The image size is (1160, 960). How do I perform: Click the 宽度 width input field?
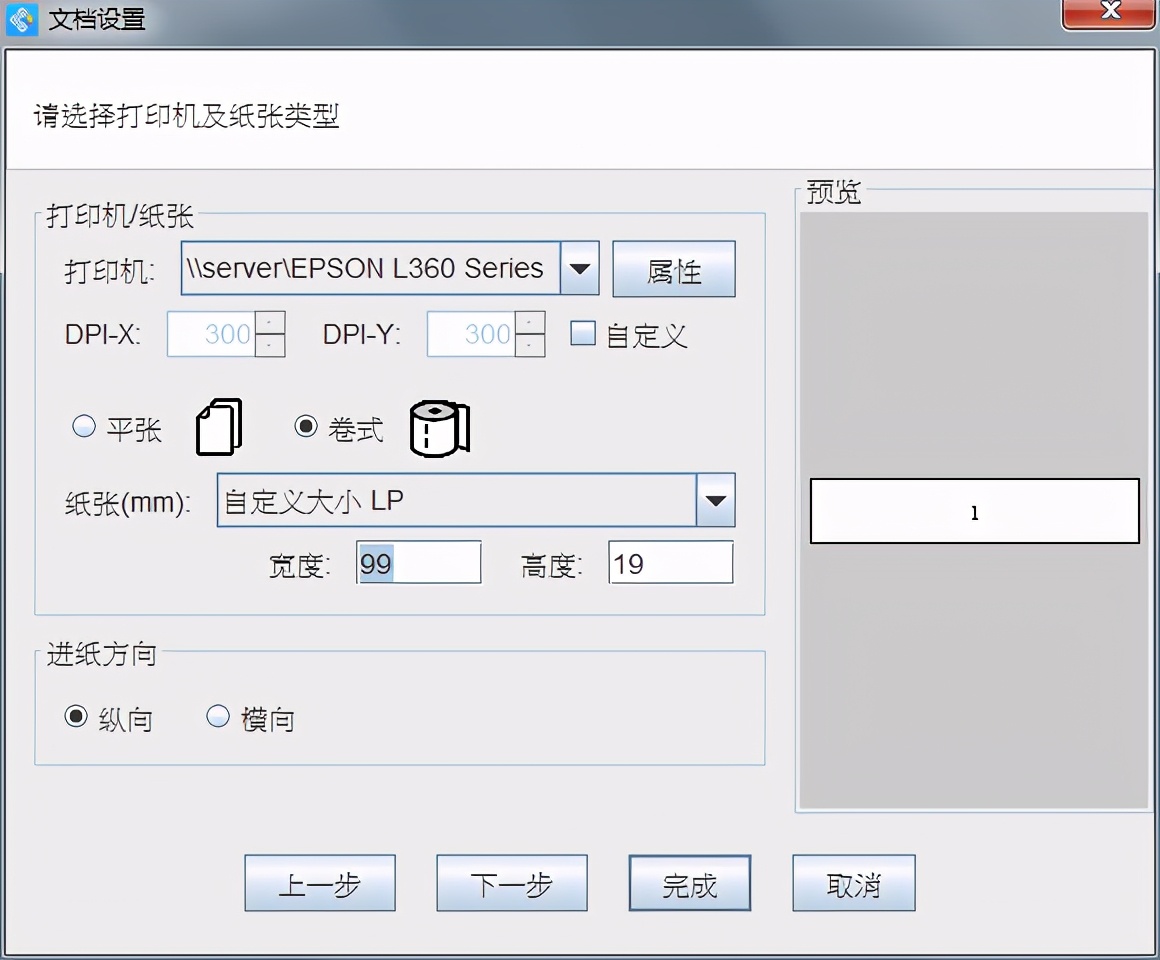(x=418, y=562)
